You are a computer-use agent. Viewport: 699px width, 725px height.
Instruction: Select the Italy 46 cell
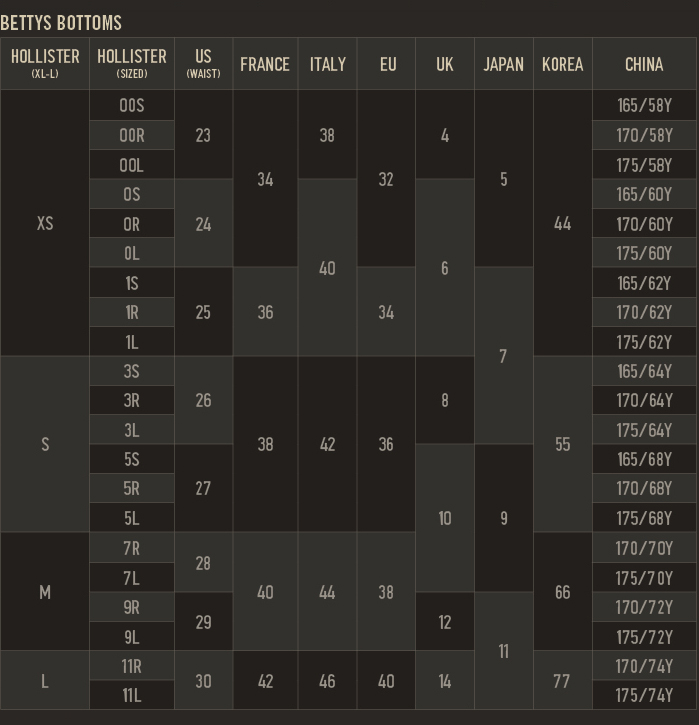(x=327, y=680)
